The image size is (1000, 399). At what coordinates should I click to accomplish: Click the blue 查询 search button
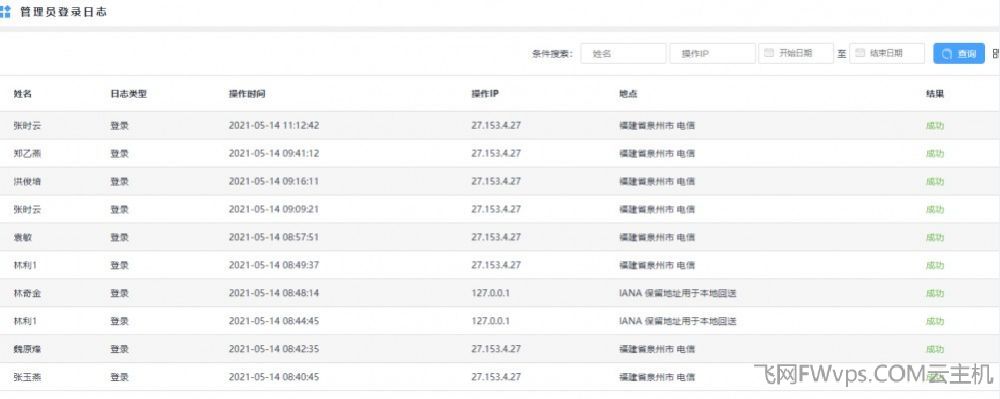[959, 54]
